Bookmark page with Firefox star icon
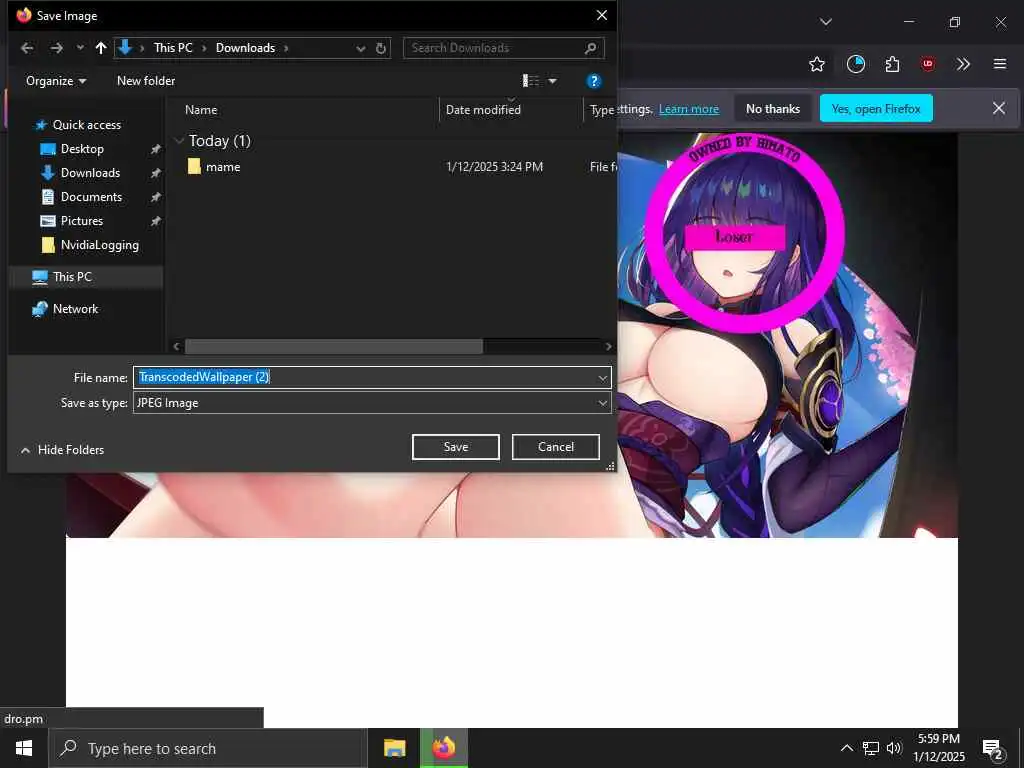Screen dimensions: 1024x768 click(816, 64)
